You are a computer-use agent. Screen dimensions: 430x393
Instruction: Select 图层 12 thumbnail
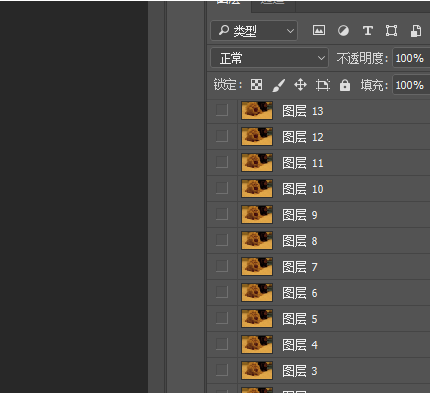point(257,136)
